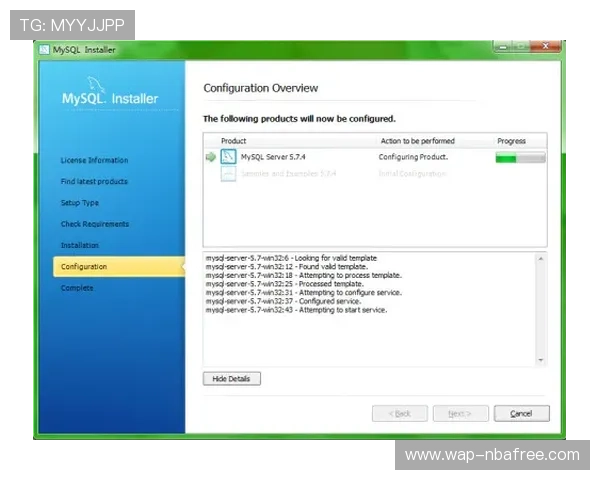The width and height of the screenshot is (600, 480).
Task: Click the Samples and Examples product icon
Action: click(228, 174)
